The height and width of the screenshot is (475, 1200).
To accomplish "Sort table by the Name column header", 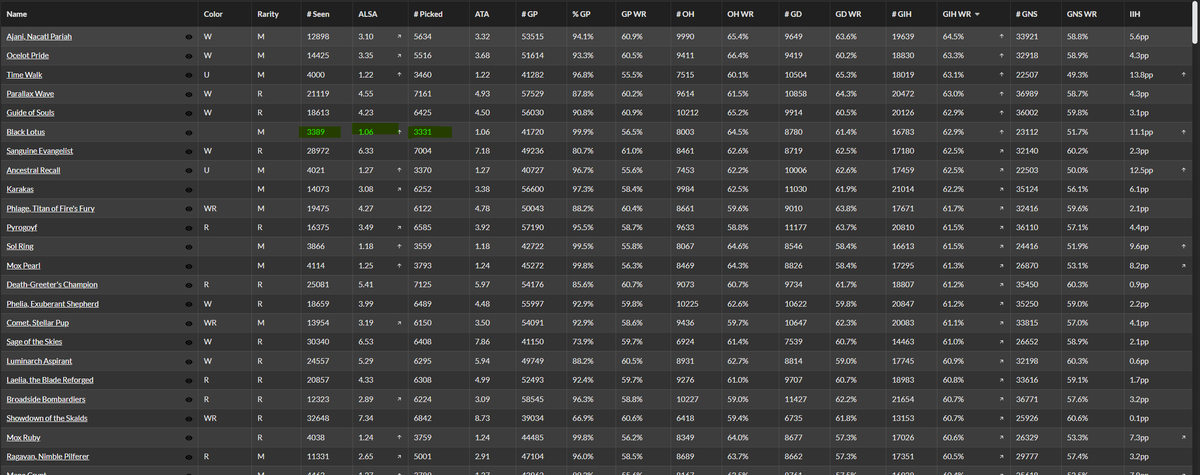I will click(x=17, y=15).
